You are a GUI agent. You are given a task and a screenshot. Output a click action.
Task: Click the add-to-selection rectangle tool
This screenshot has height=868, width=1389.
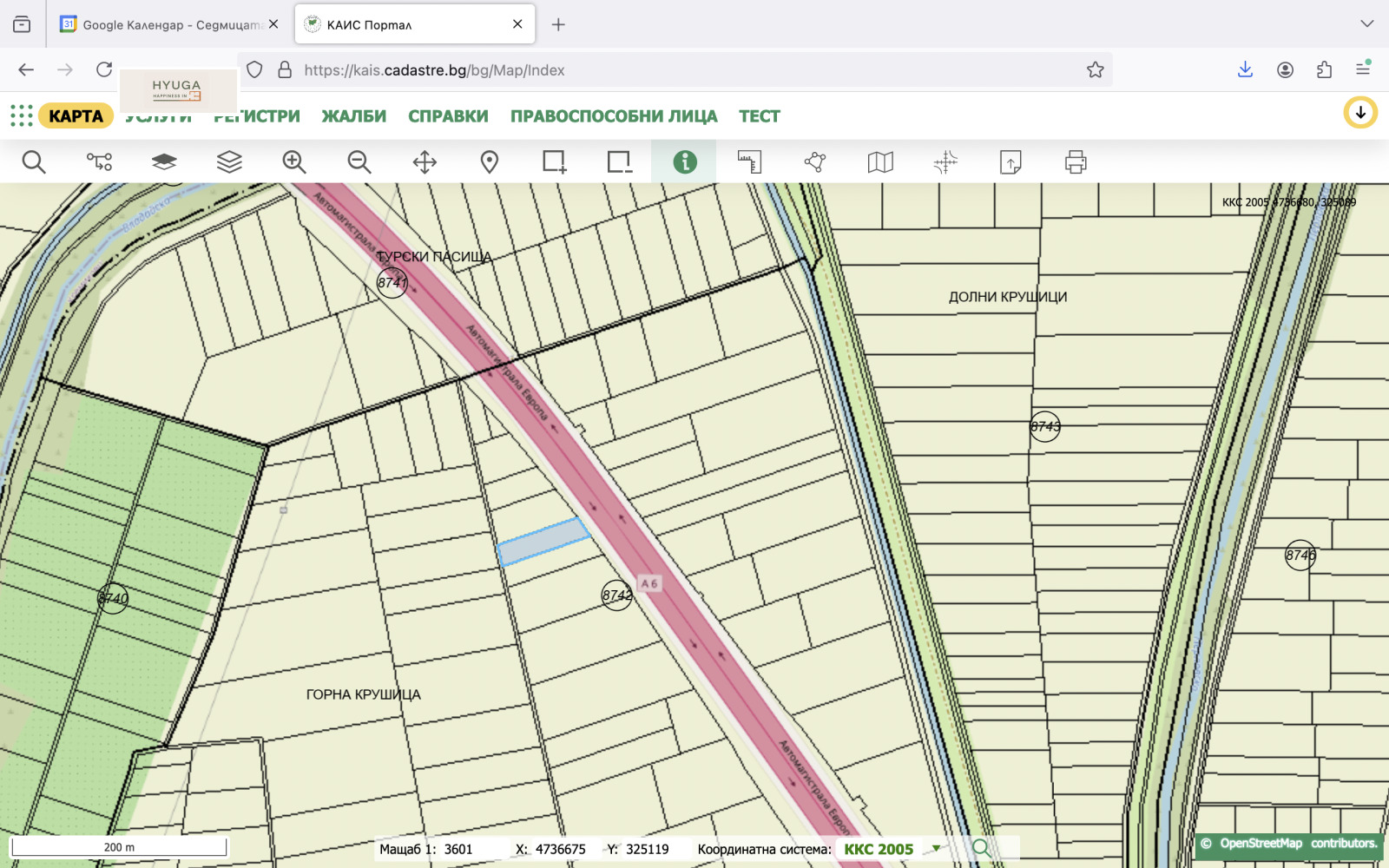pyautogui.click(x=554, y=162)
